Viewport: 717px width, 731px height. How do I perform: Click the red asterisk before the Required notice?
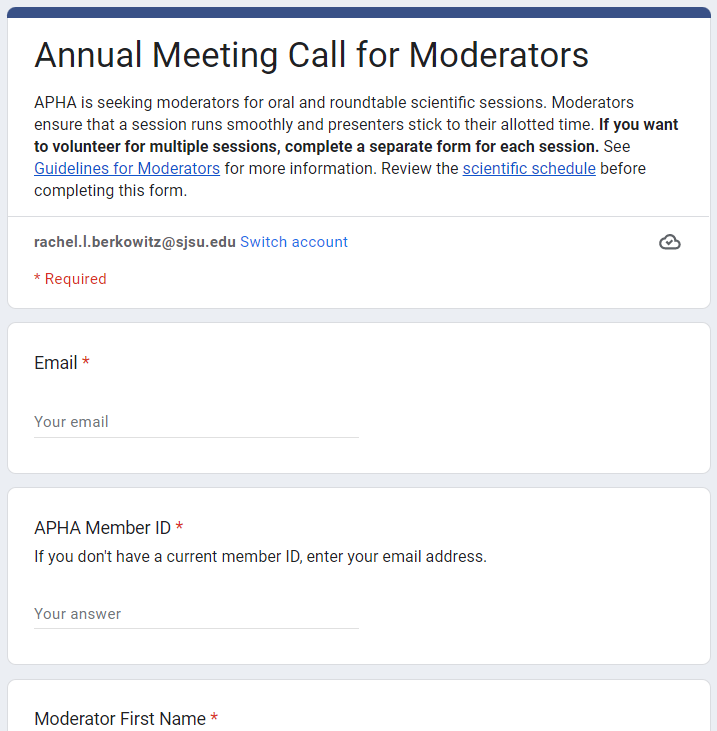(37, 278)
